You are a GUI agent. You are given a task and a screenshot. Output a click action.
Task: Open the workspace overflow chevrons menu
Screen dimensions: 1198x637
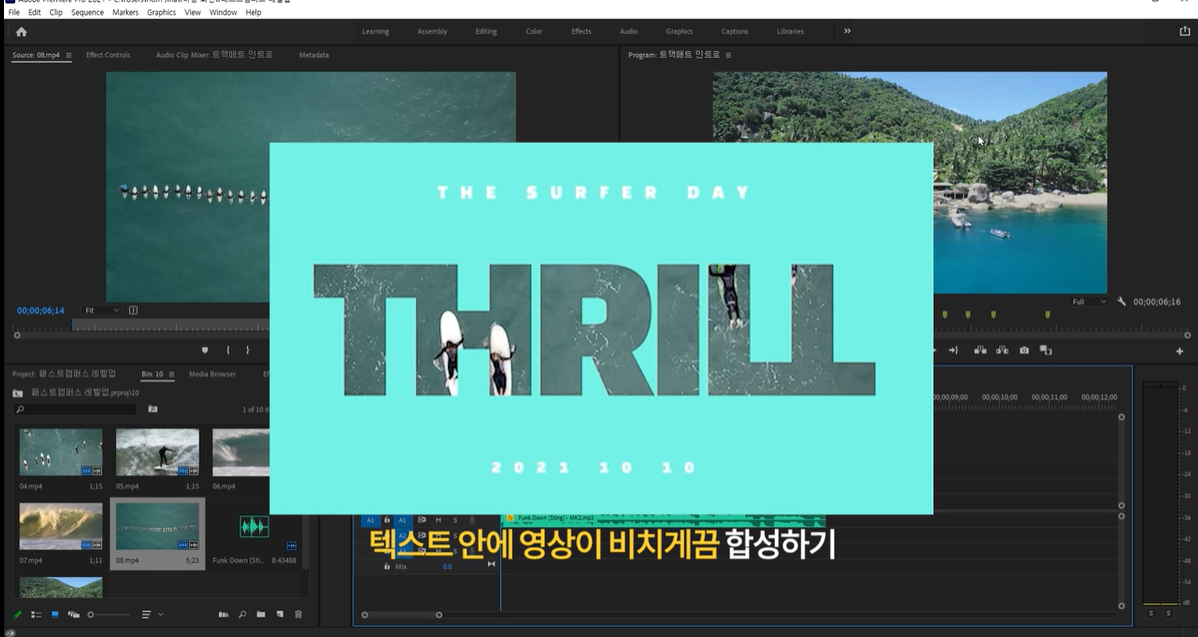point(847,31)
